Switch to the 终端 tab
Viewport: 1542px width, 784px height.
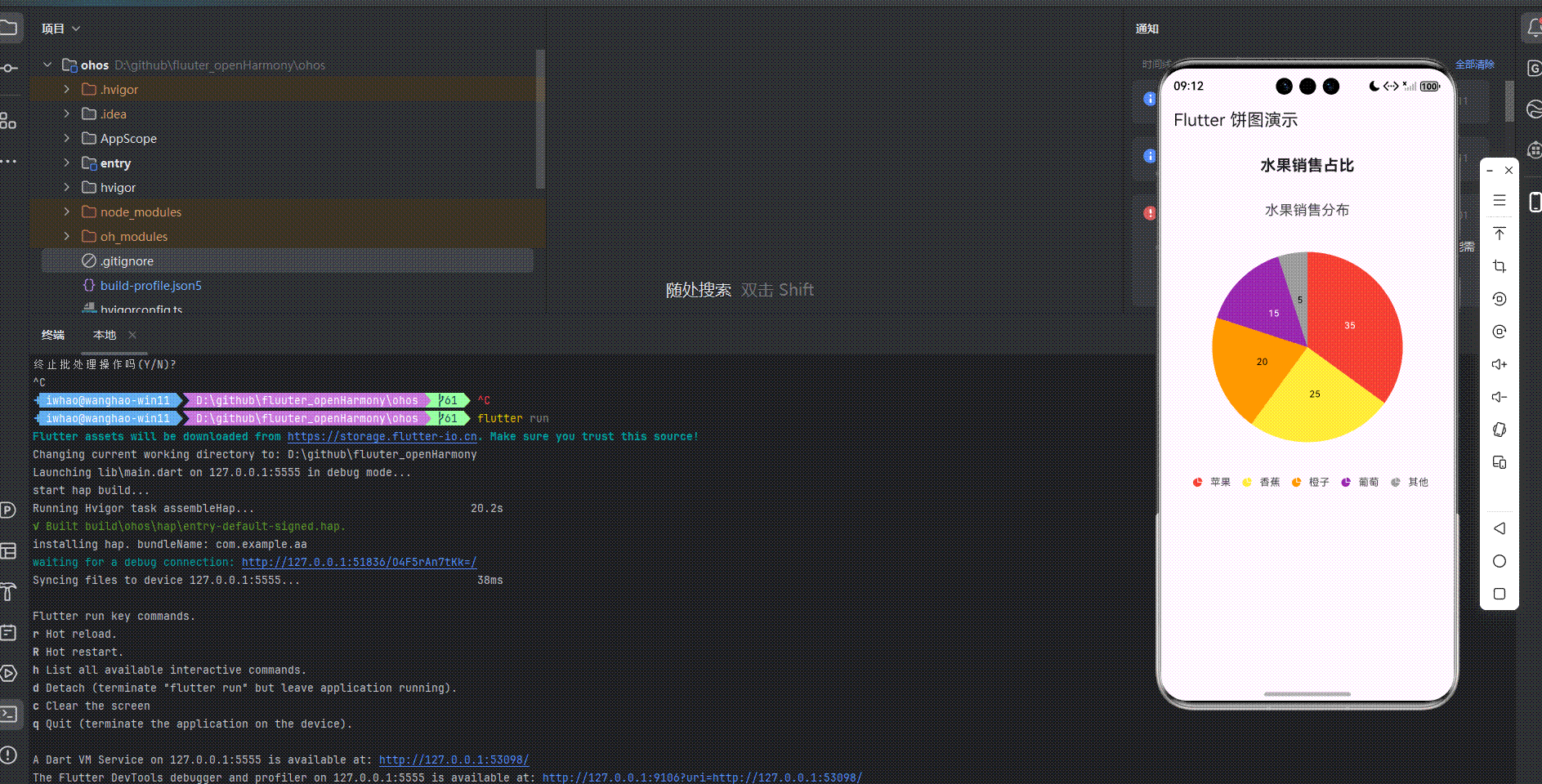(x=53, y=335)
